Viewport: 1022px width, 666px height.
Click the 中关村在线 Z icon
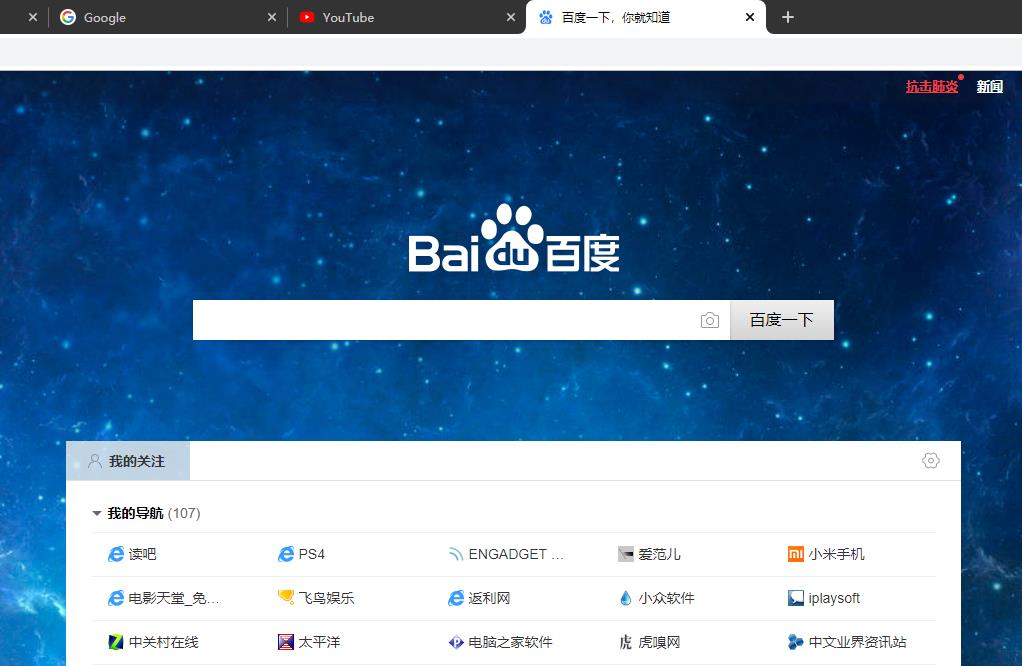[116, 643]
